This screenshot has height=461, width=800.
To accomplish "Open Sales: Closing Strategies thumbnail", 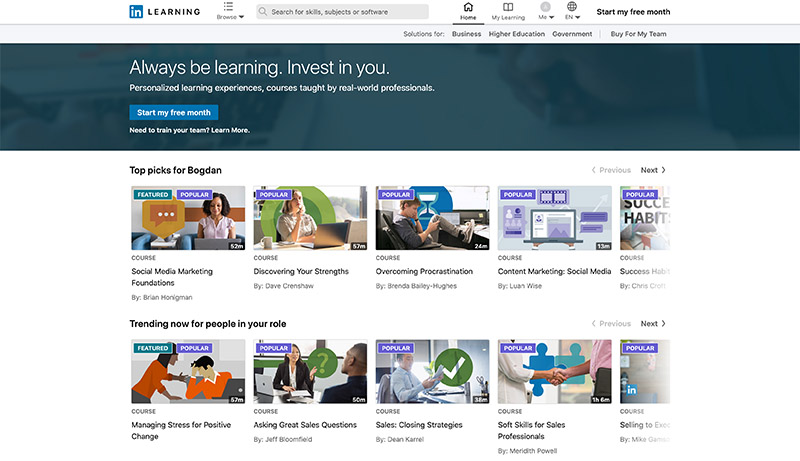I will coord(433,371).
